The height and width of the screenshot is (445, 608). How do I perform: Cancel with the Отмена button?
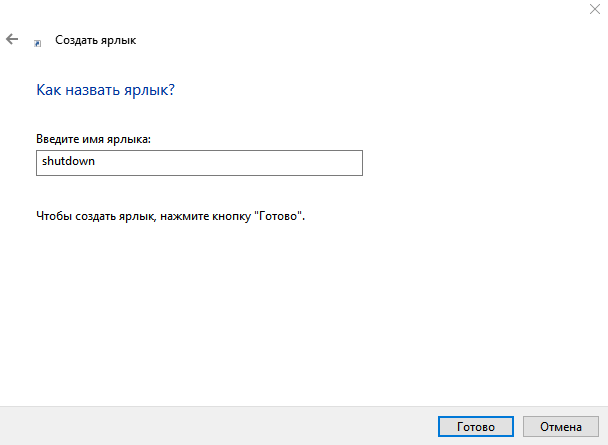click(x=560, y=427)
